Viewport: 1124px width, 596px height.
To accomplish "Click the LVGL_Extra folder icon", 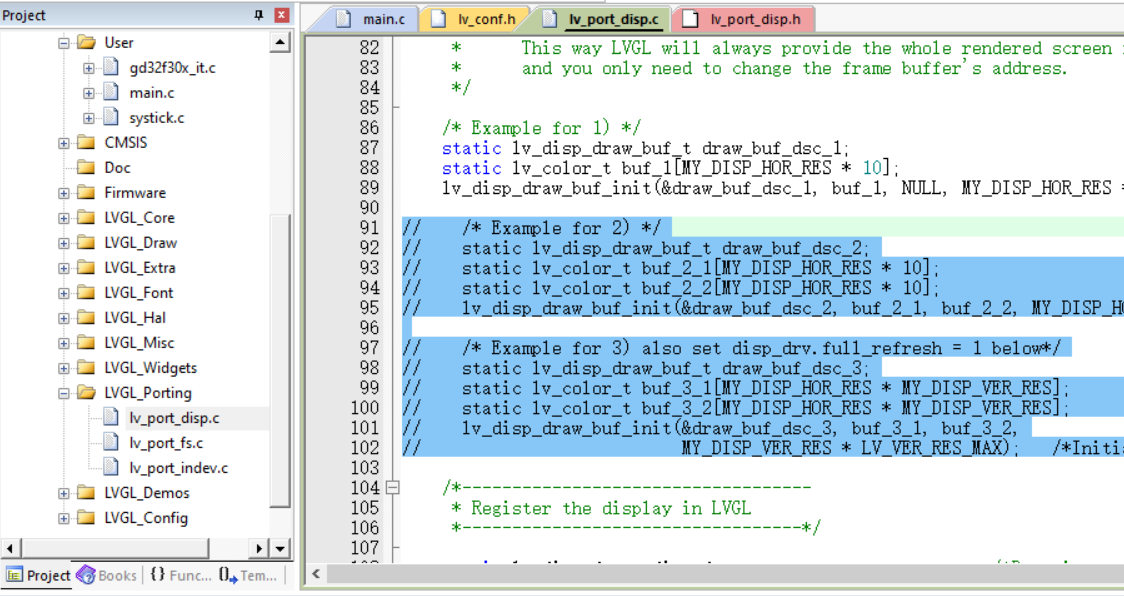I will click(x=86, y=268).
